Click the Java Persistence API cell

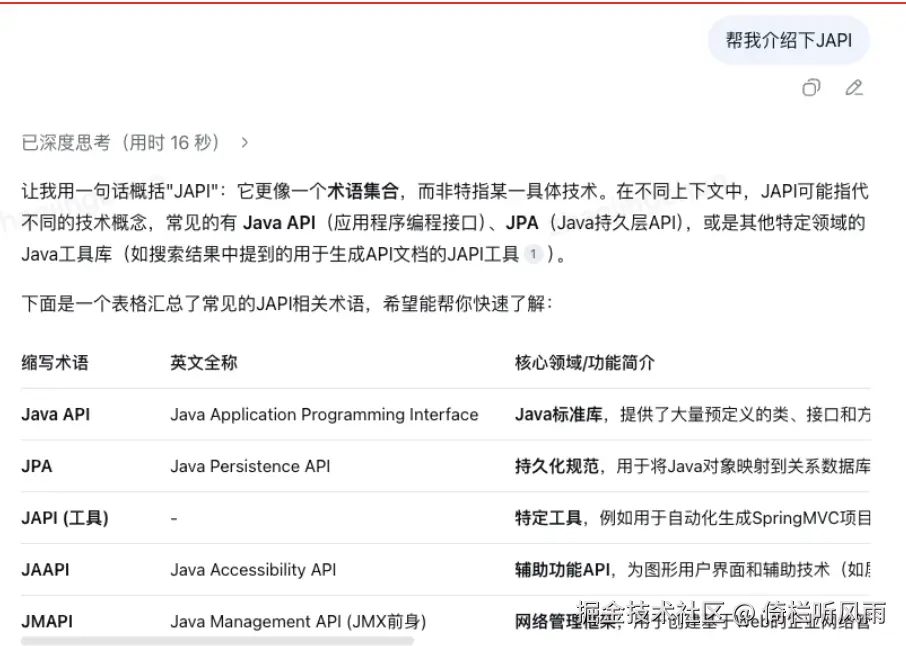point(250,466)
